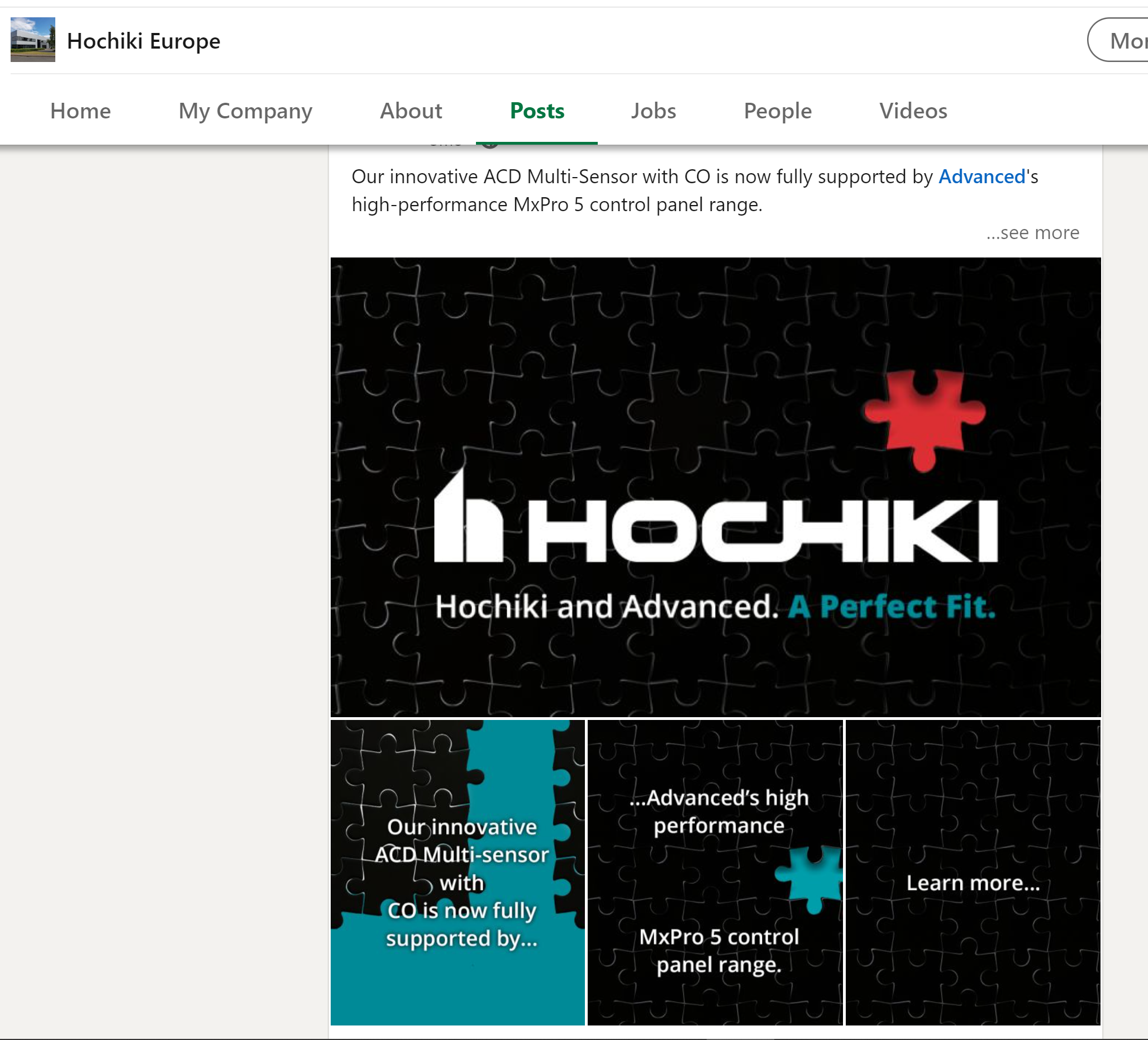Click the Hochiki Europe page title

[144, 41]
